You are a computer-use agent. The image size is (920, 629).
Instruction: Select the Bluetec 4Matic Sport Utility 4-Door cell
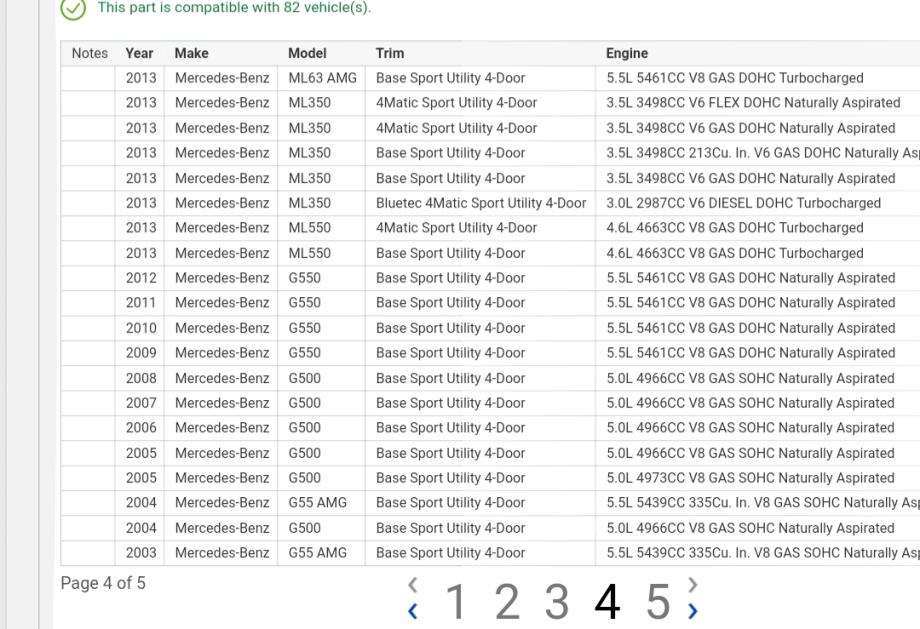click(481, 203)
